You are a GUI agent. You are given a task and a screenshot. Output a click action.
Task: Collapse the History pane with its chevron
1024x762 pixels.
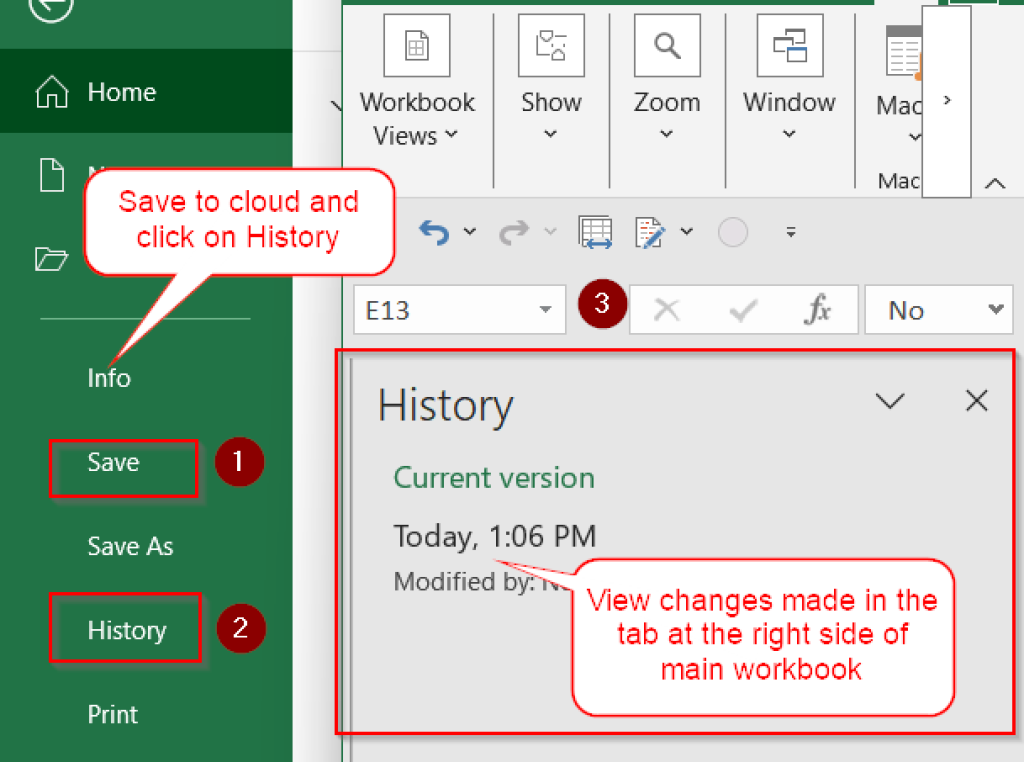coord(889,400)
